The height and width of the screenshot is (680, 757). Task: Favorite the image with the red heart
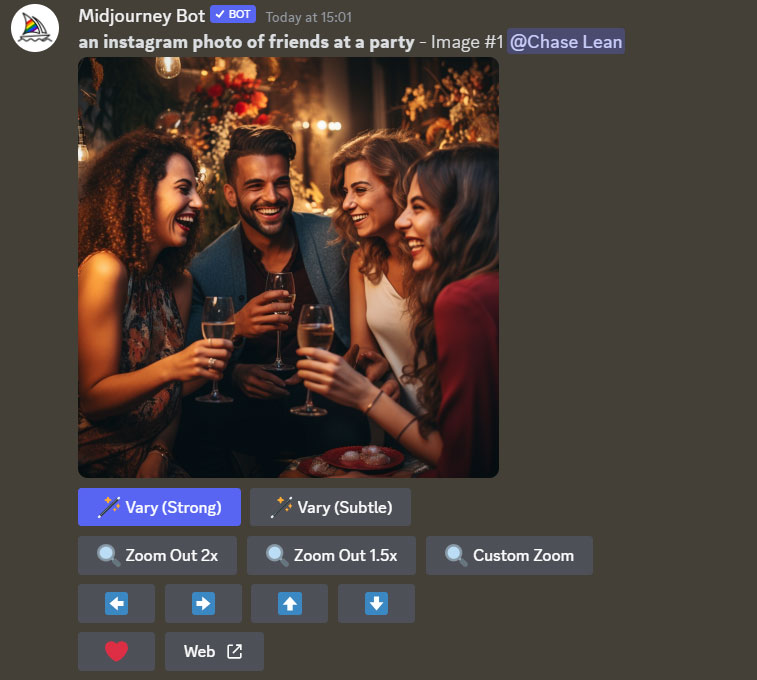click(x=116, y=651)
